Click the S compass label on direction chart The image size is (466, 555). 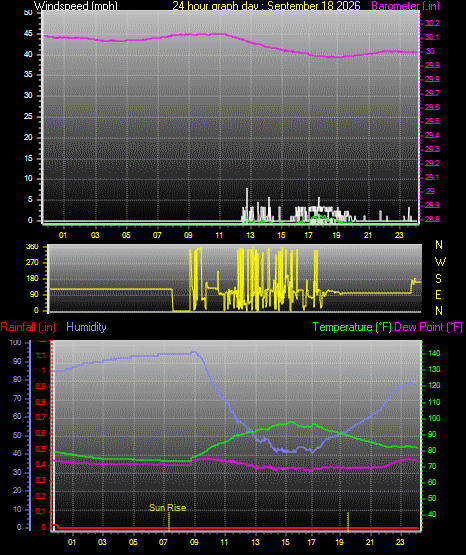pyautogui.click(x=438, y=279)
